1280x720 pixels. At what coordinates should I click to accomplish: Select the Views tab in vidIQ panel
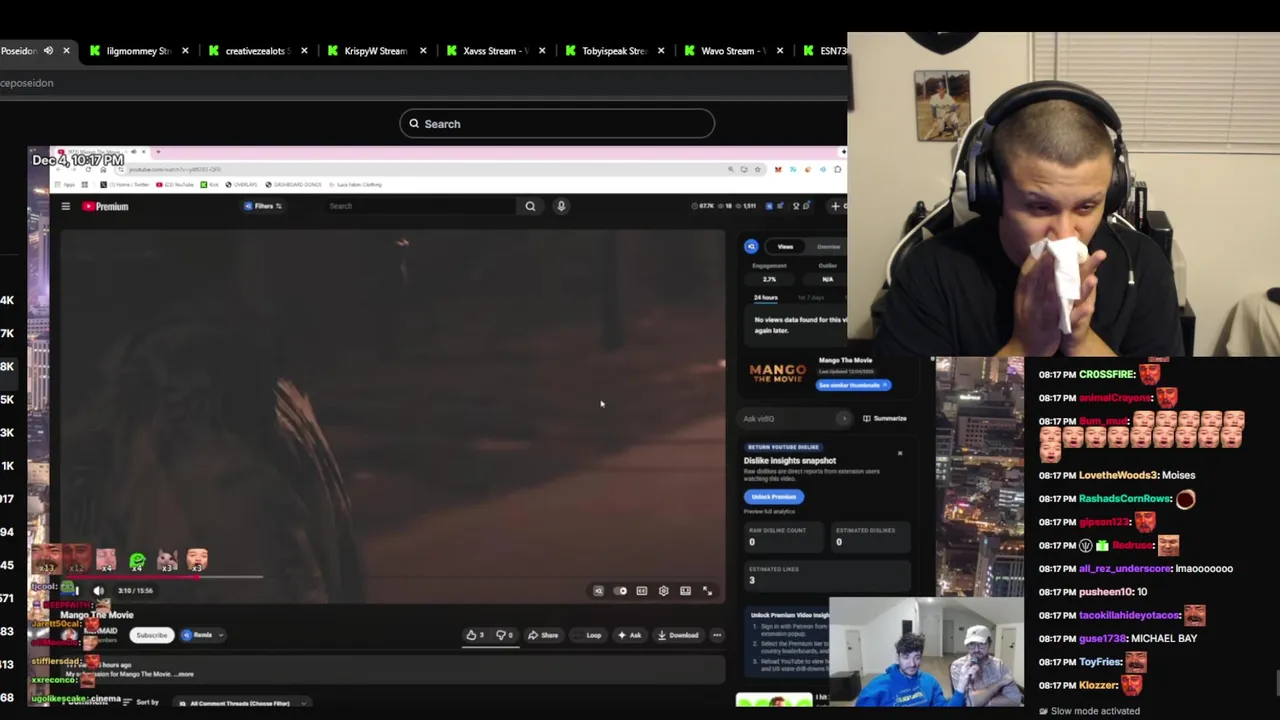point(785,246)
